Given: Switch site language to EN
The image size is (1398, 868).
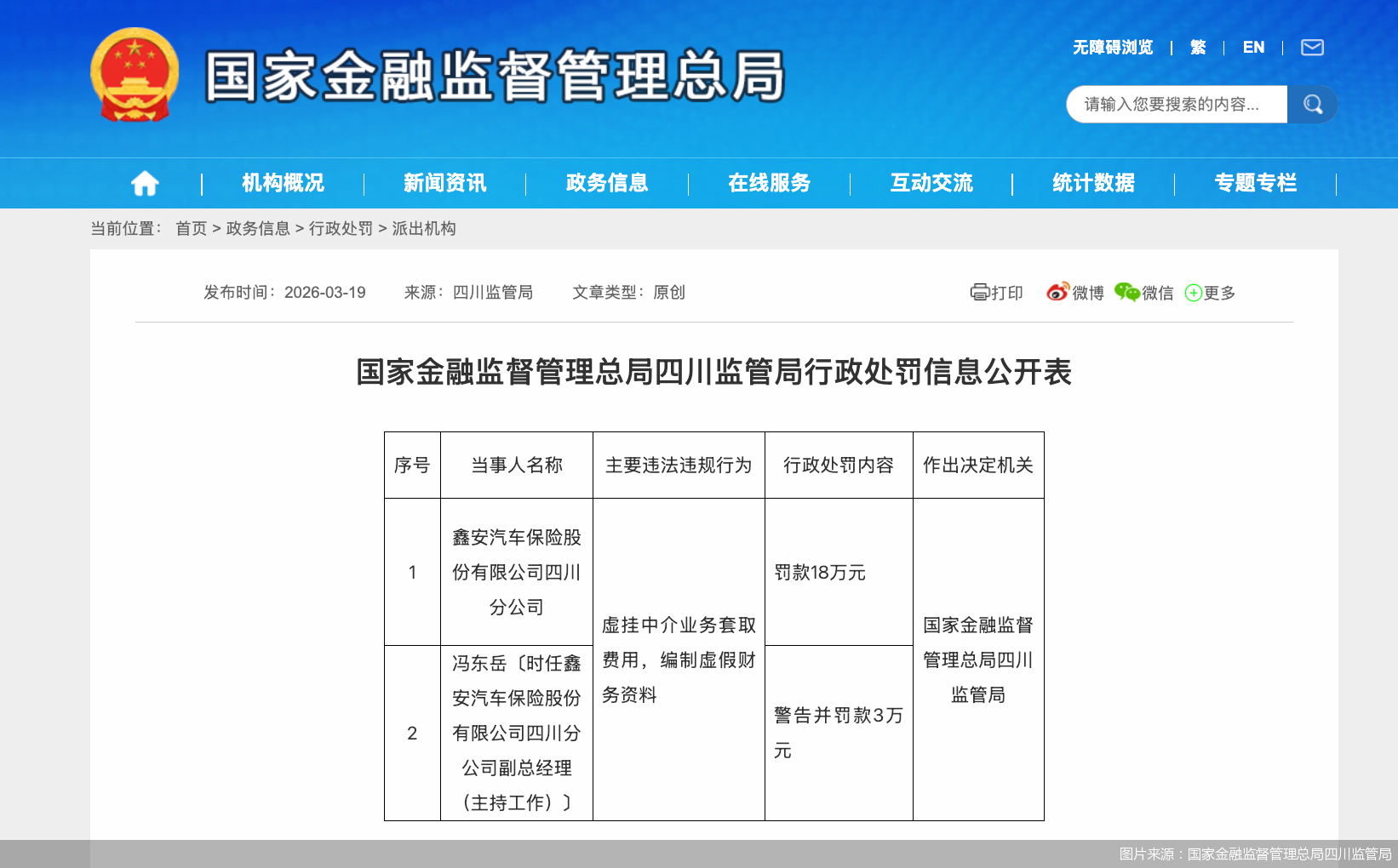Looking at the screenshot, I should [1253, 47].
